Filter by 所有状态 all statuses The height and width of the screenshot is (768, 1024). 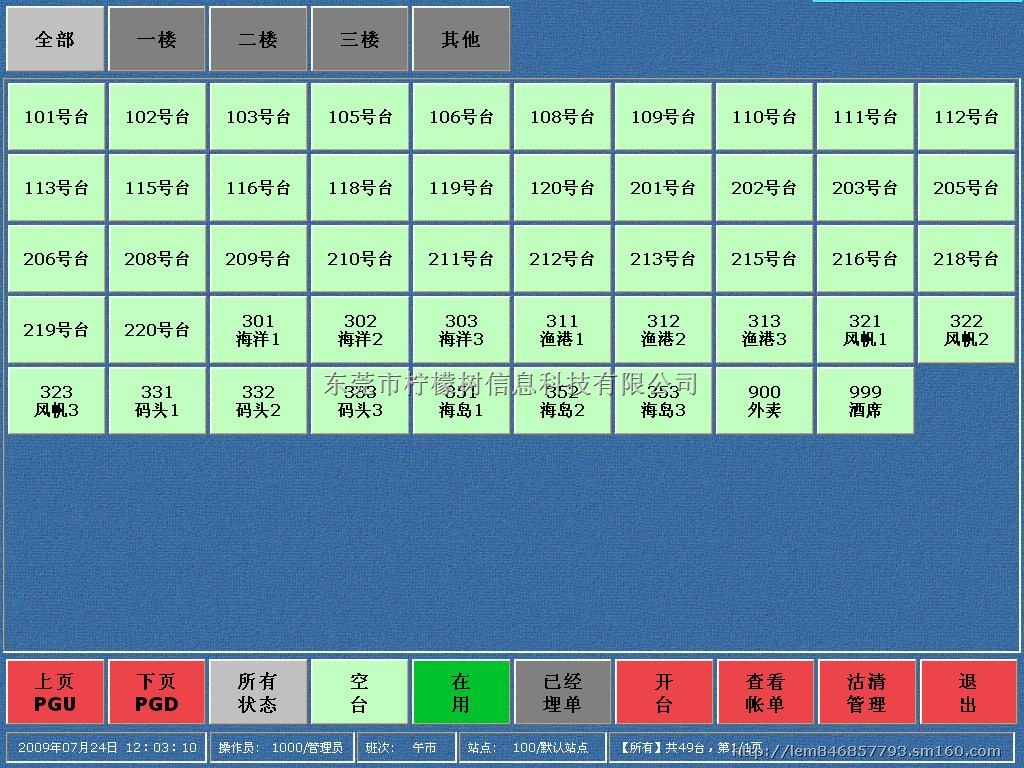coord(258,692)
